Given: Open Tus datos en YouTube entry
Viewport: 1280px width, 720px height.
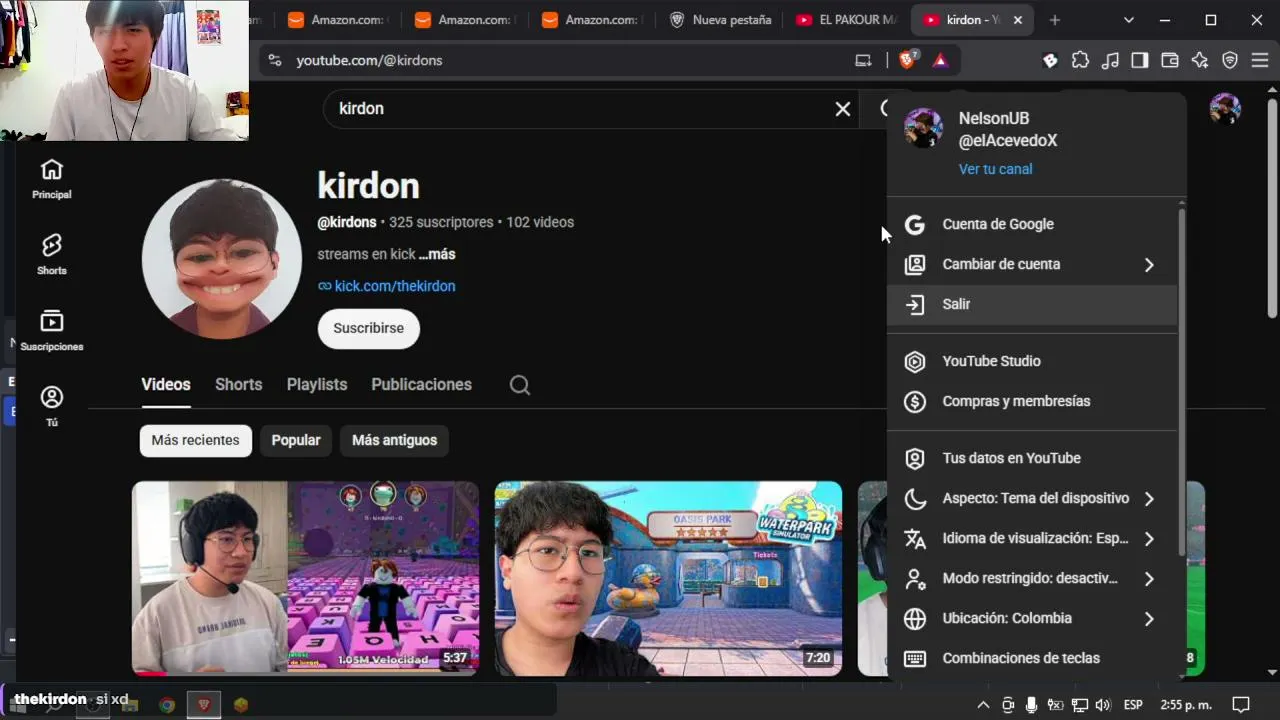Looking at the screenshot, I should click(x=1031, y=458).
